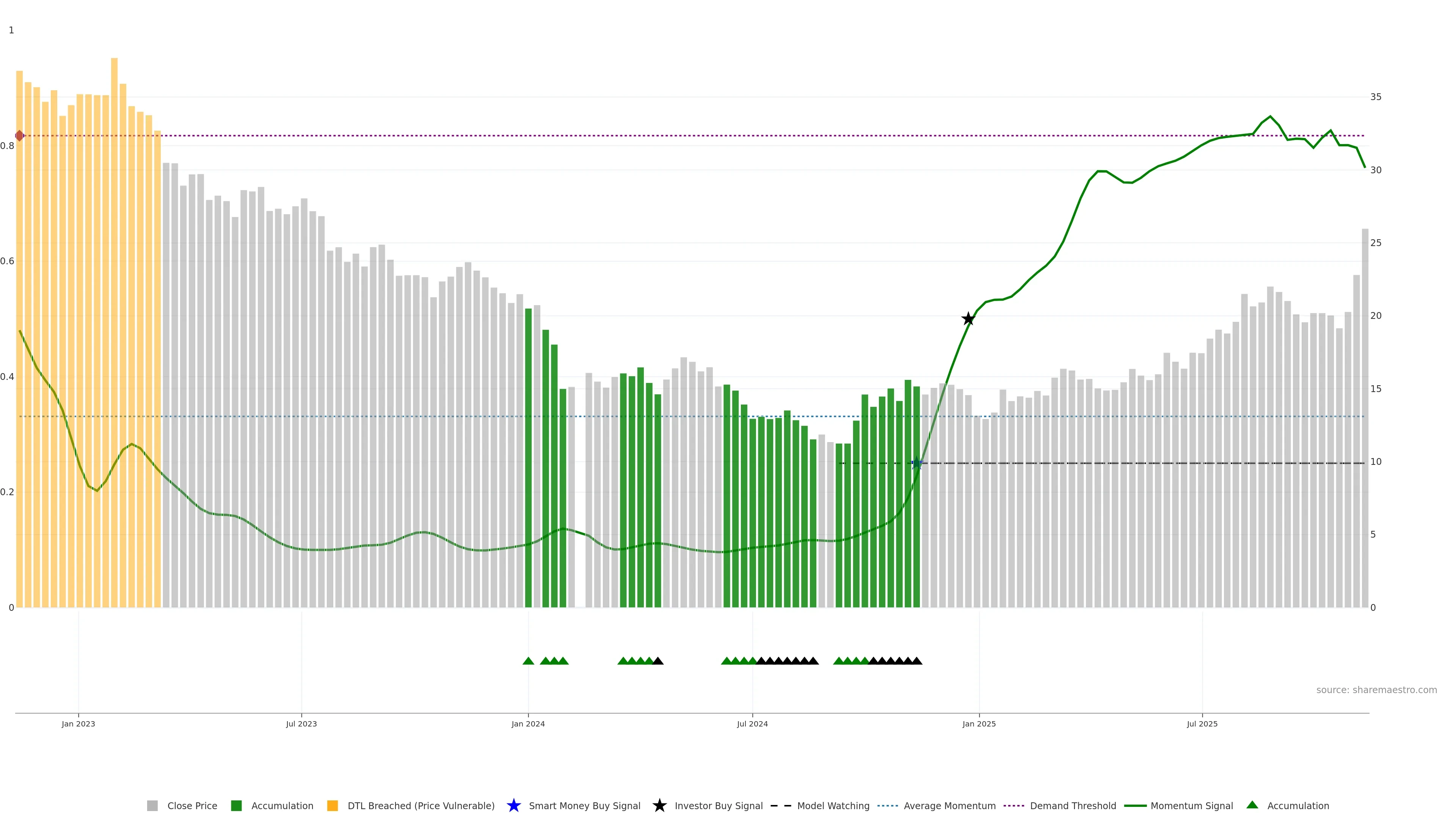Click the Jan 2025 axis label
The height and width of the screenshot is (819, 1456).
tap(979, 724)
